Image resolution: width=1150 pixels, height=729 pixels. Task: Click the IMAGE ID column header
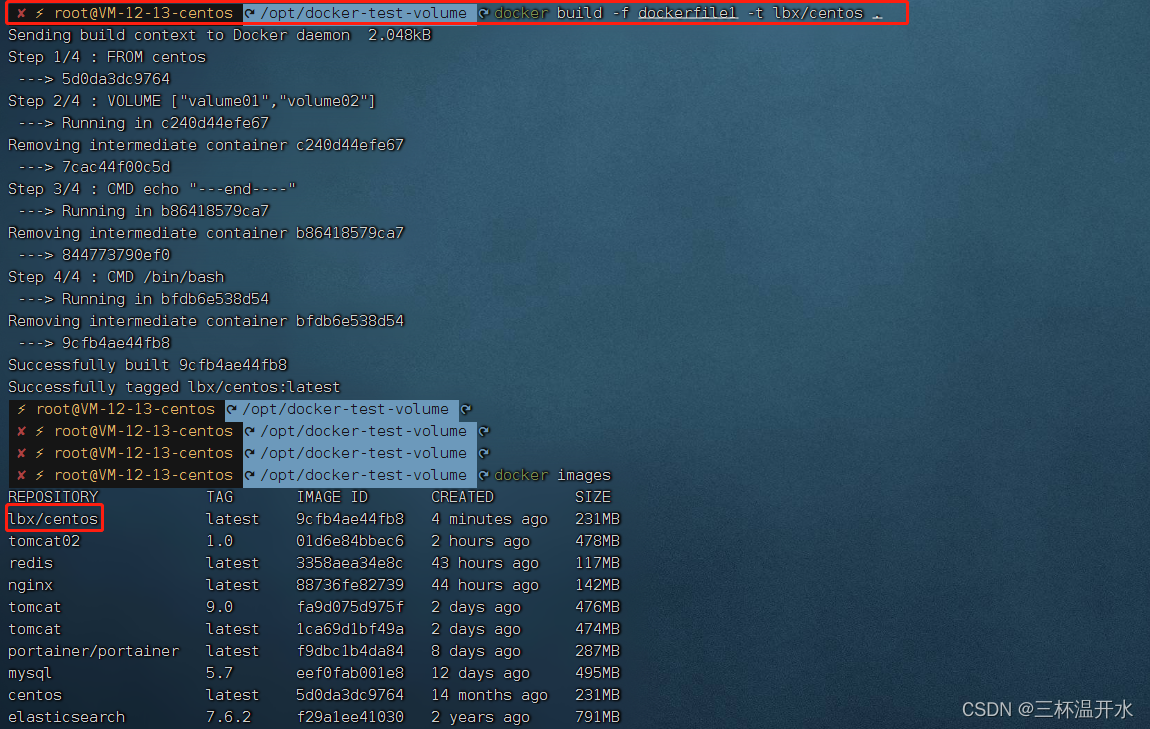coord(332,497)
